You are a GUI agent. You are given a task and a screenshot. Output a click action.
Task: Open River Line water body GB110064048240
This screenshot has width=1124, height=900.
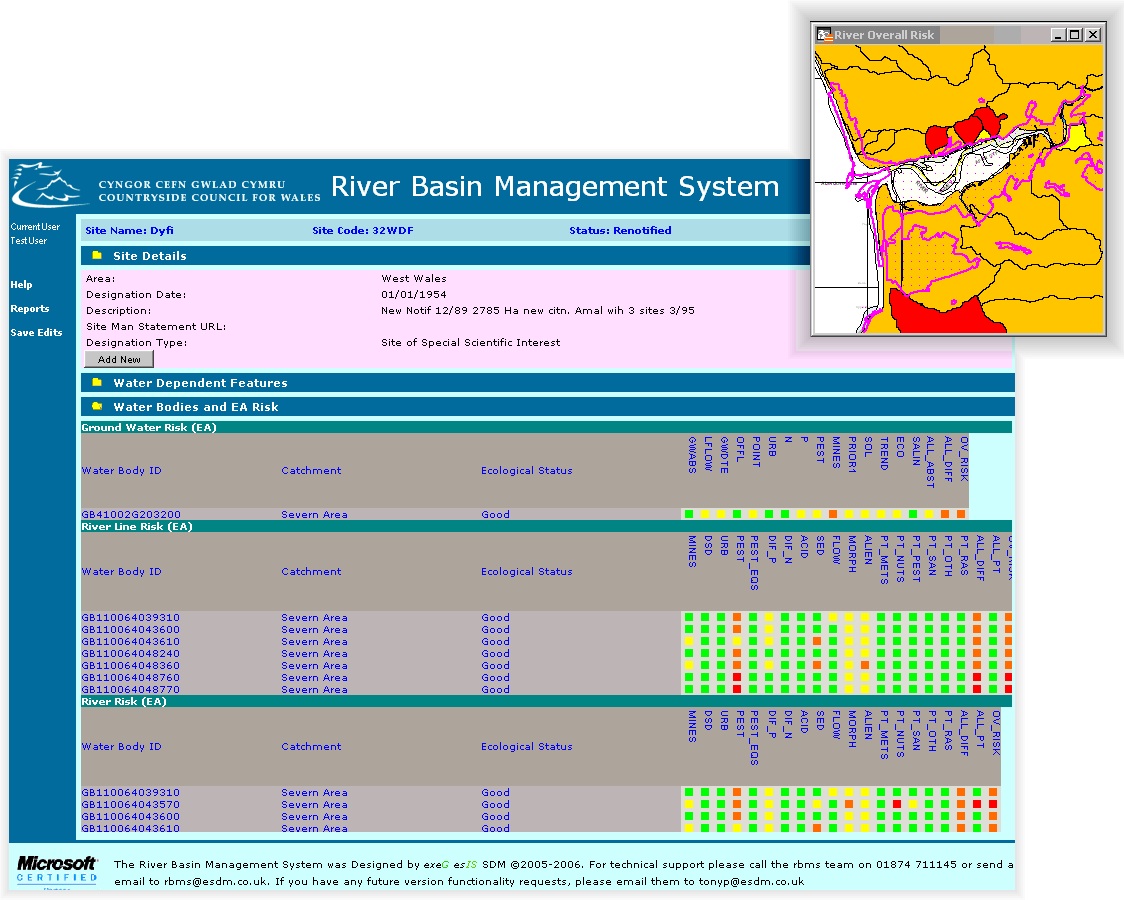[130, 654]
